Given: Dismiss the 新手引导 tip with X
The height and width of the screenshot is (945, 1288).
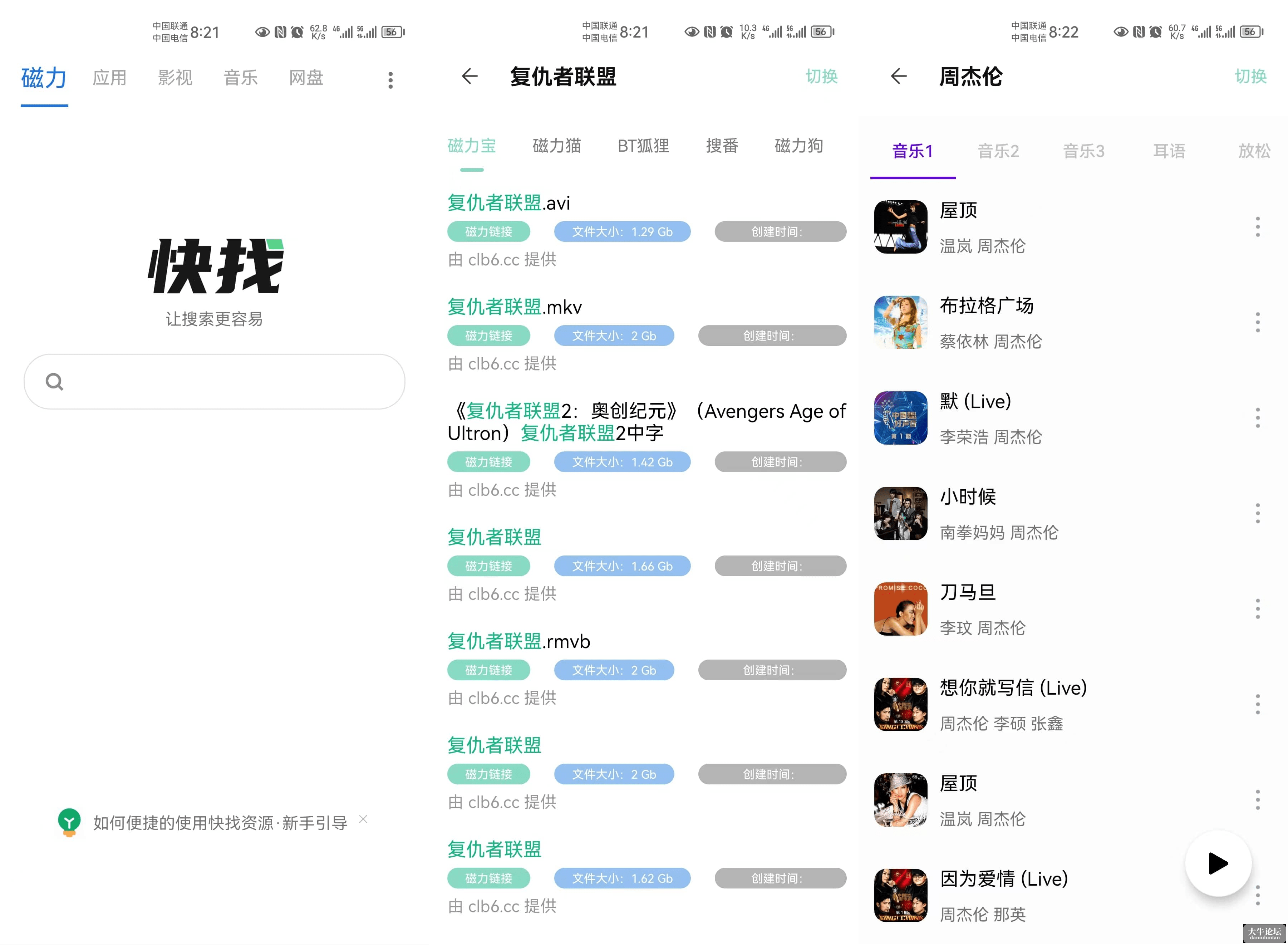Looking at the screenshot, I should point(363,819).
